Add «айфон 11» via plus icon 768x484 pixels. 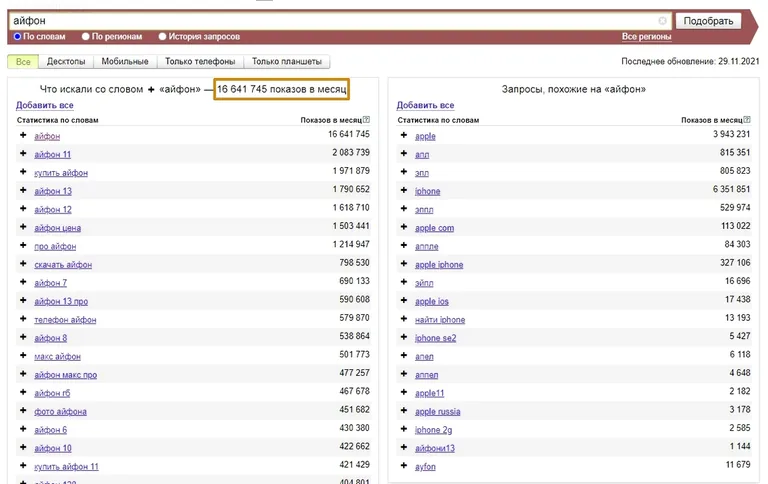(23, 153)
